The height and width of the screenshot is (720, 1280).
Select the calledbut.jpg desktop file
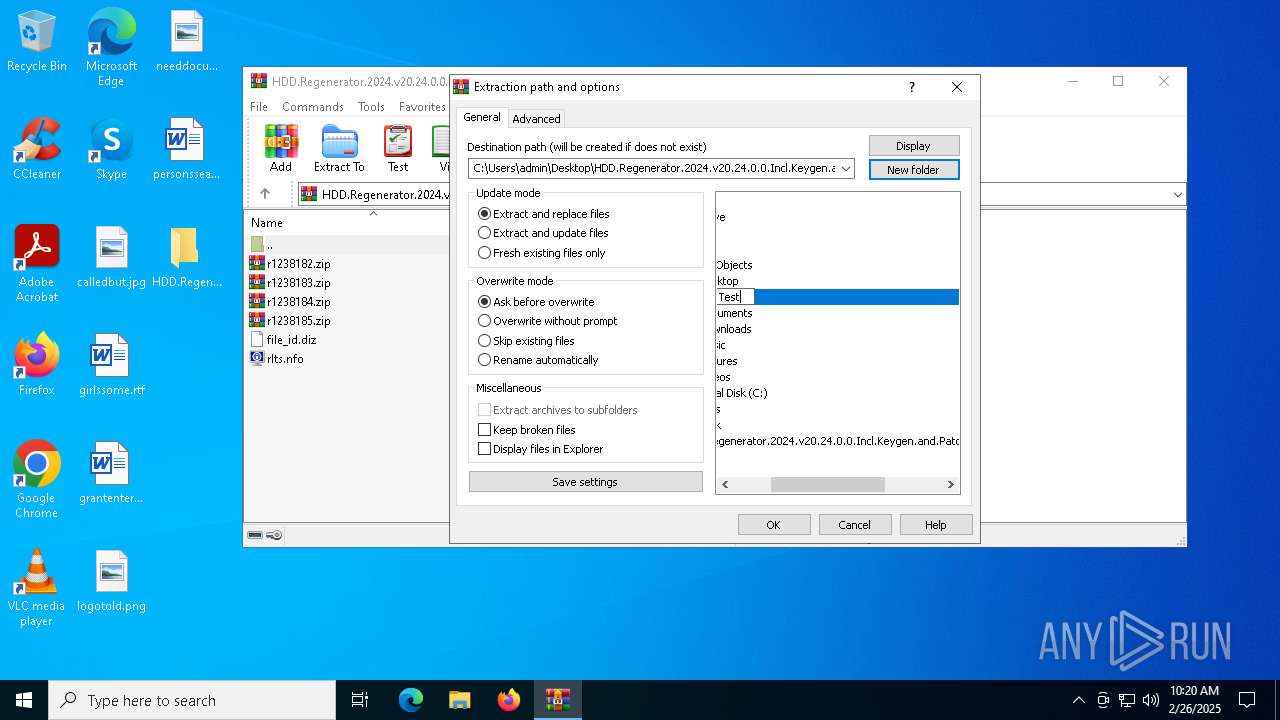click(111, 257)
